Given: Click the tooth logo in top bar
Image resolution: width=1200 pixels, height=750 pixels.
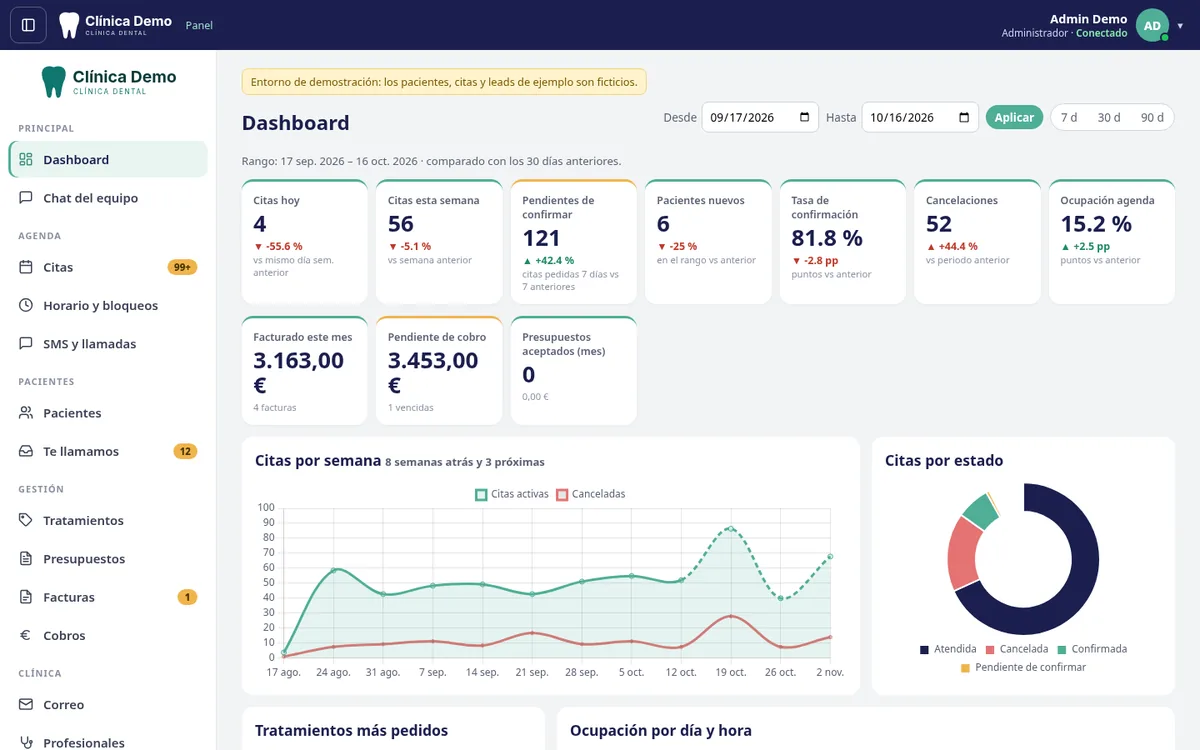Looking at the screenshot, I should coord(69,25).
